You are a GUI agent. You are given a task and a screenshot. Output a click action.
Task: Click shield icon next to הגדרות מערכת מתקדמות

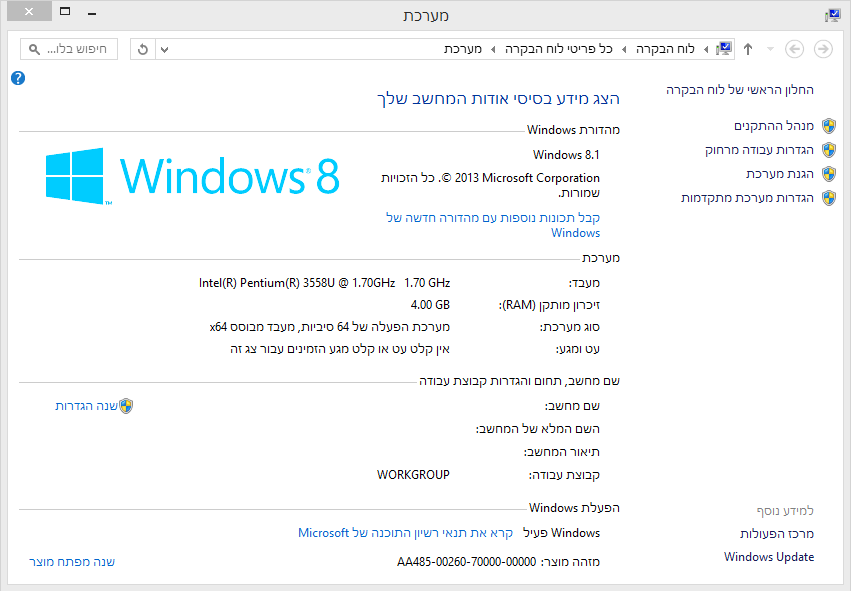point(829,198)
